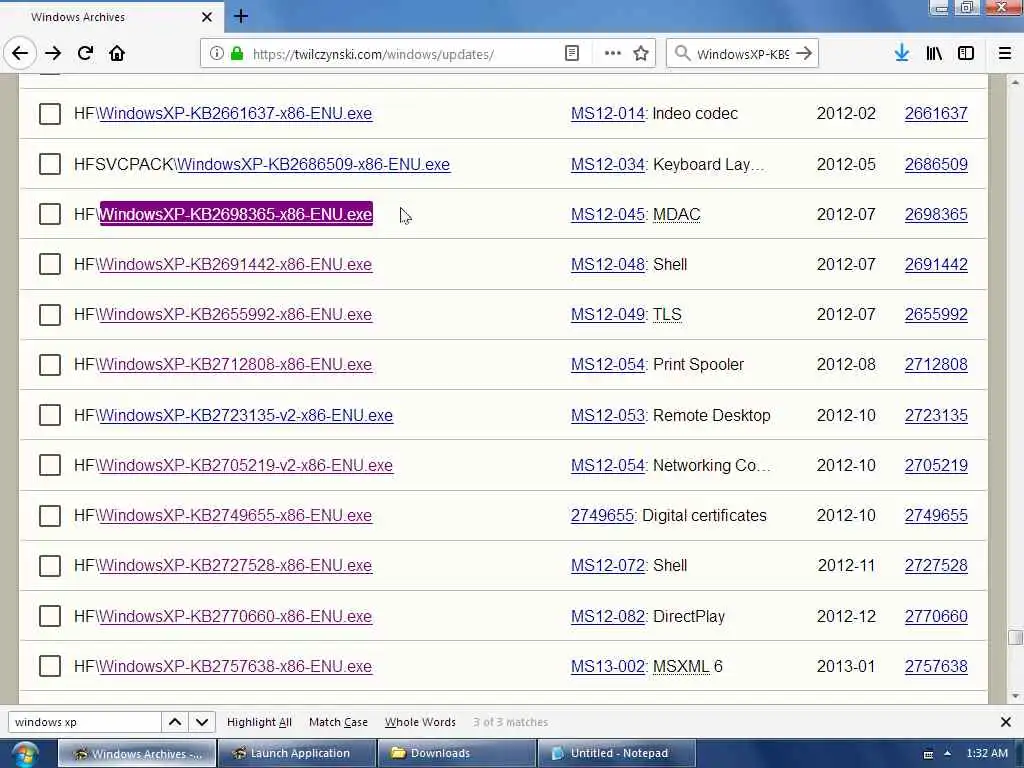Screen dimensions: 1024x768
Task: Open the Firefox home page
Action: 117,54
